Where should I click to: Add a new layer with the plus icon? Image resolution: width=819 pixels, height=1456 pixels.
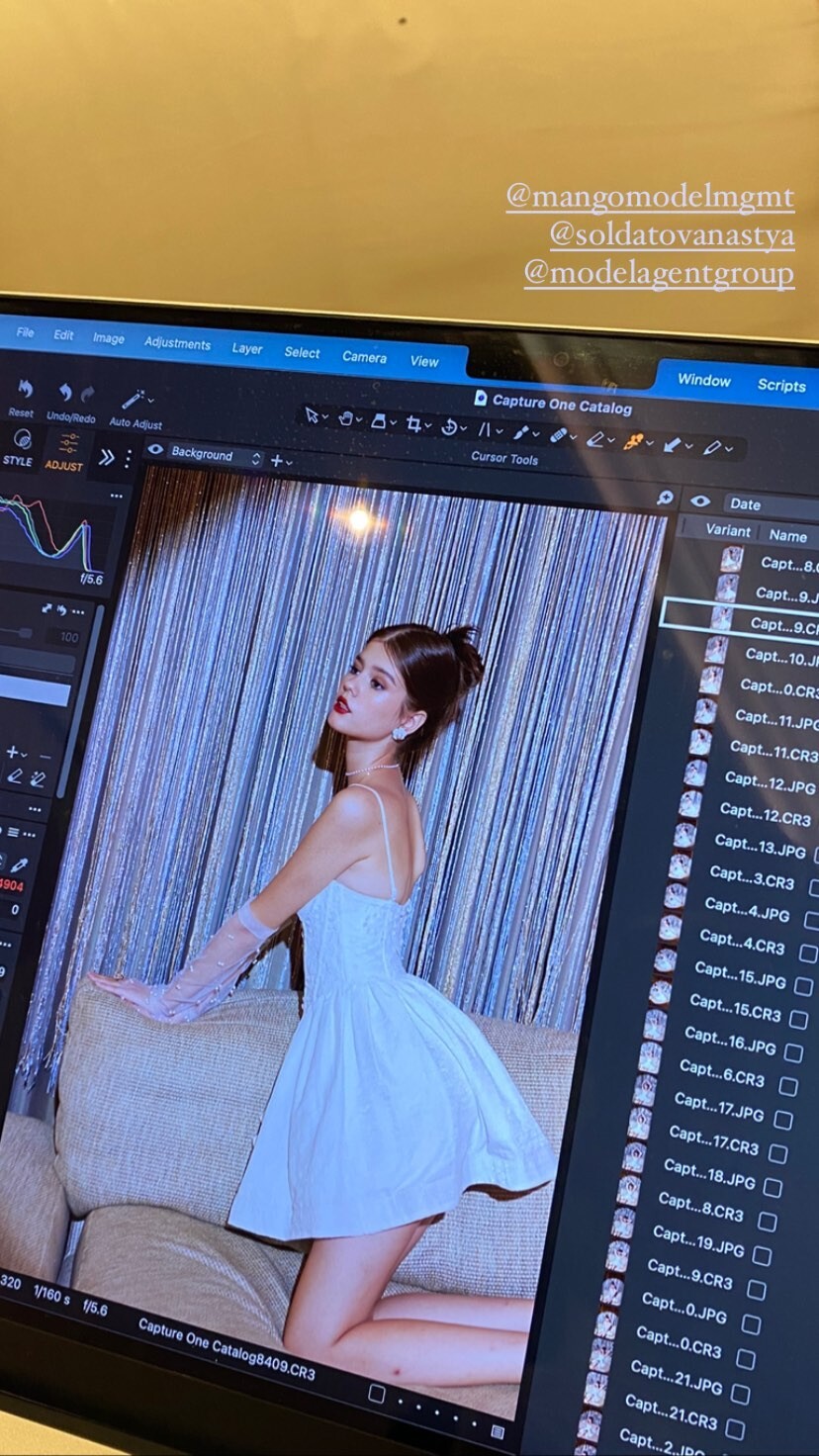coord(277,460)
